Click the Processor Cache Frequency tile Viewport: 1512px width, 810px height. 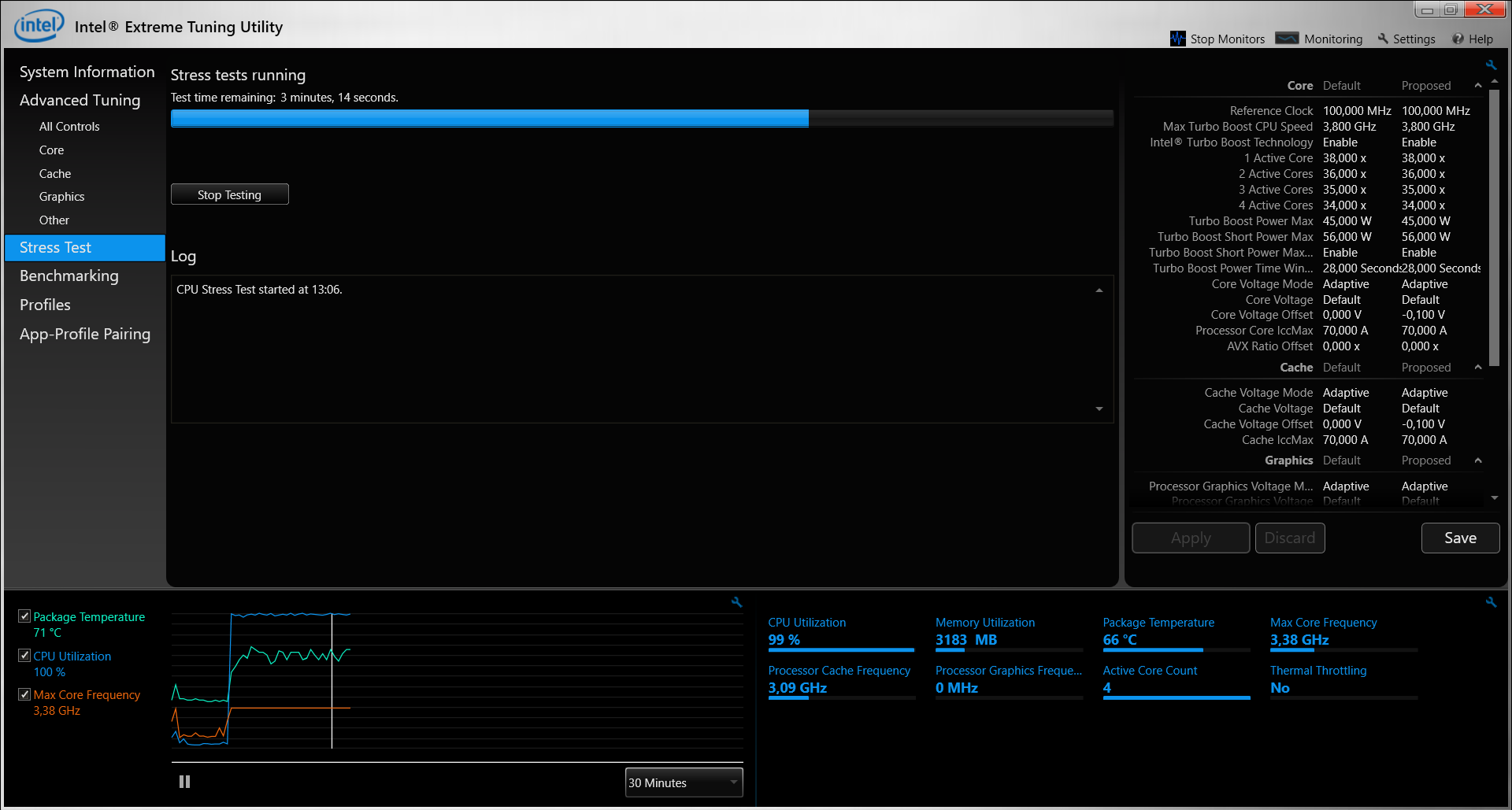point(841,682)
